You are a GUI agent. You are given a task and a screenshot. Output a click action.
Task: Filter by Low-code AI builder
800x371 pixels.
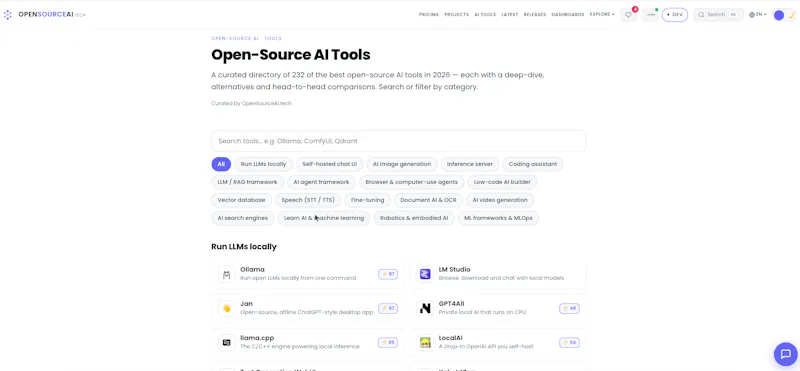coord(503,182)
